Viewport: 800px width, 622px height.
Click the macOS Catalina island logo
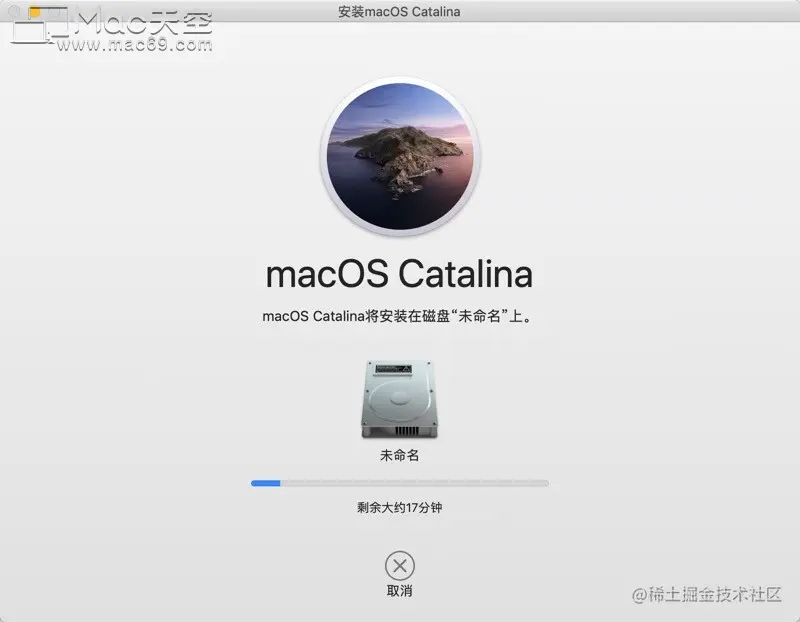pyautogui.click(x=399, y=156)
